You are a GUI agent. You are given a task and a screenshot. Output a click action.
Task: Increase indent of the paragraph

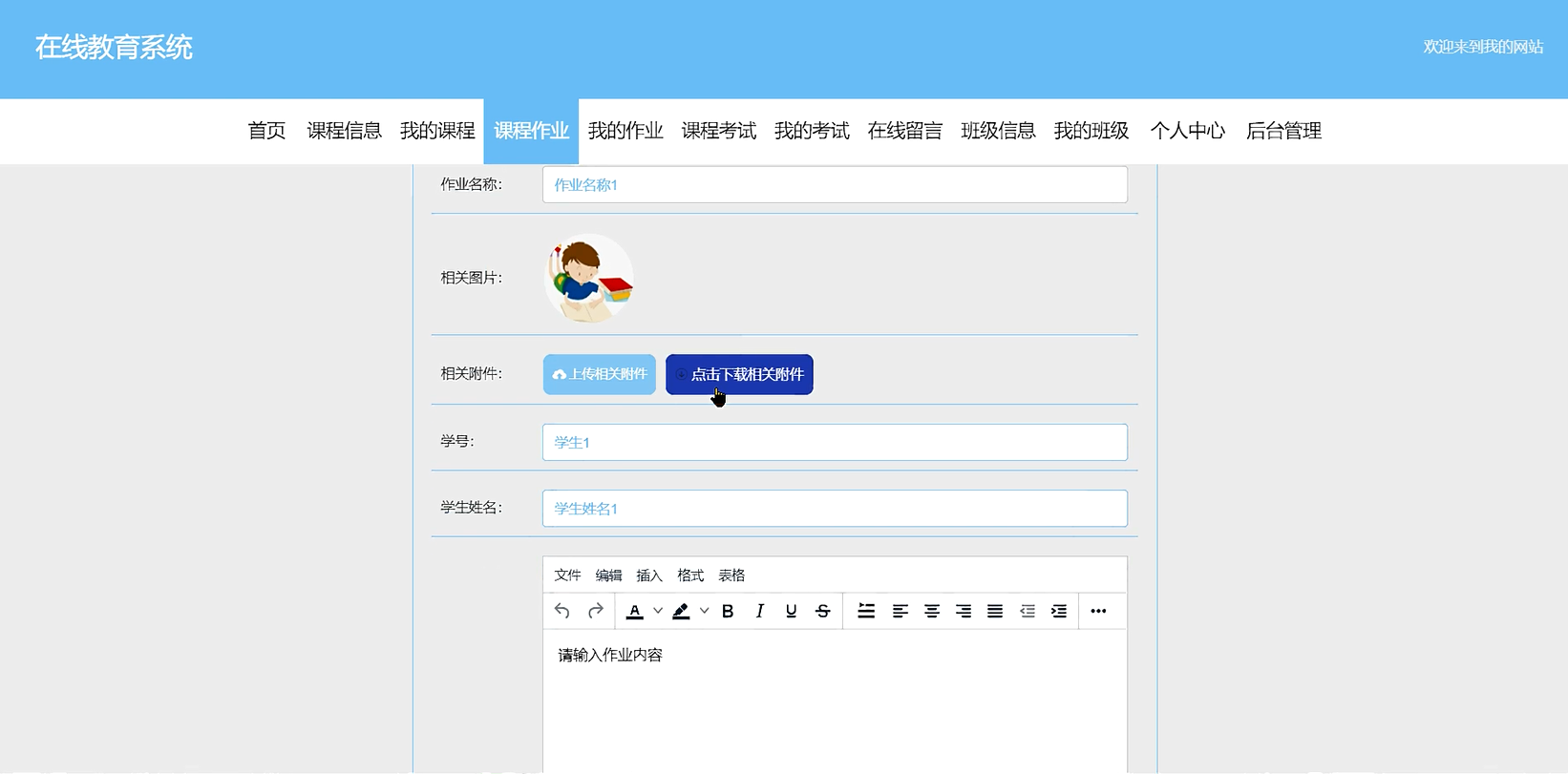[1059, 611]
